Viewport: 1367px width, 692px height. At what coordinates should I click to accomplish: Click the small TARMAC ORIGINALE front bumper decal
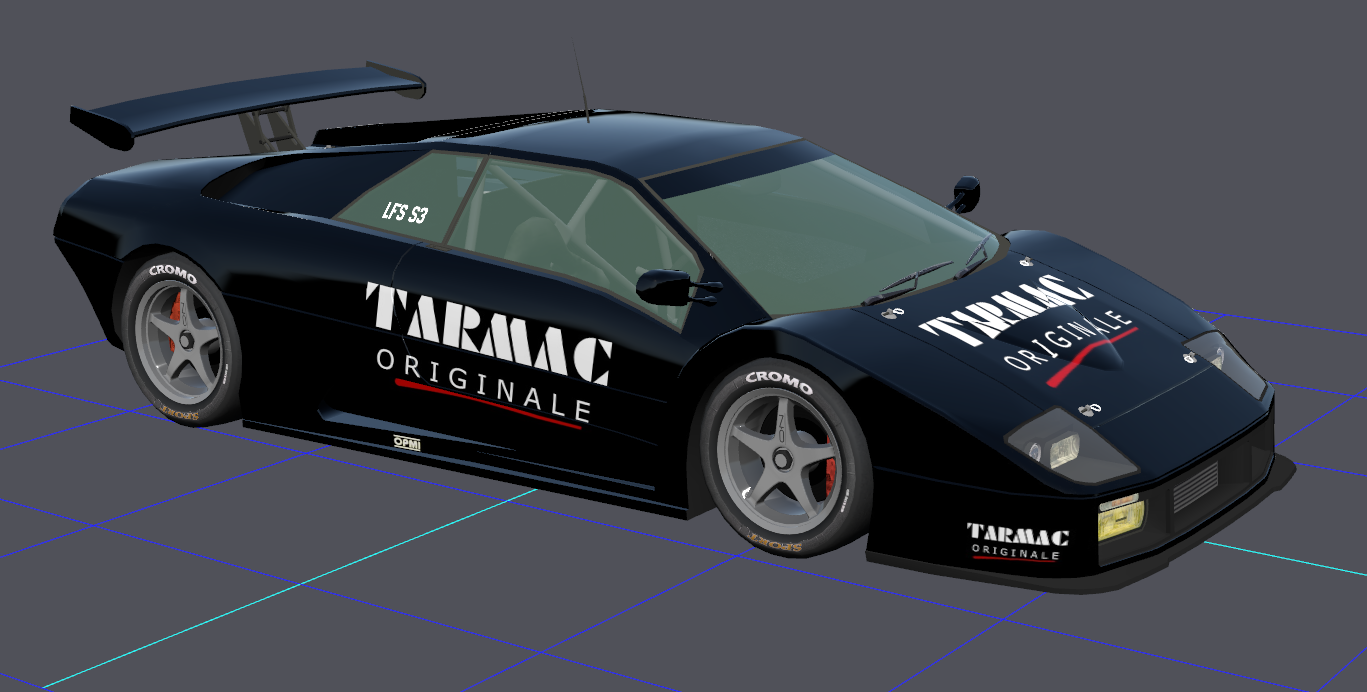(1017, 543)
